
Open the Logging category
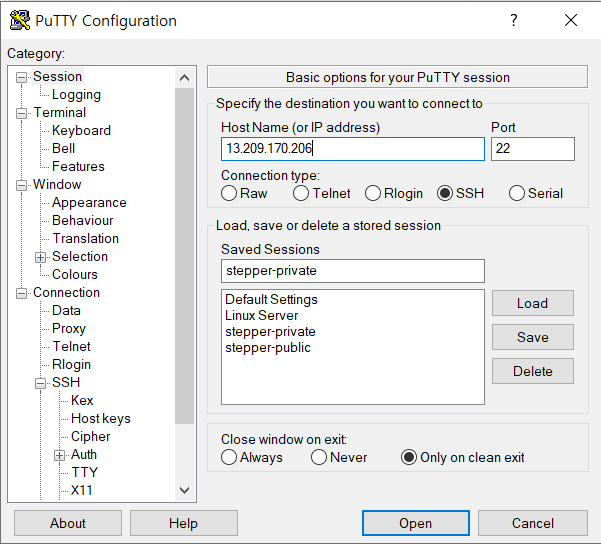(x=76, y=94)
